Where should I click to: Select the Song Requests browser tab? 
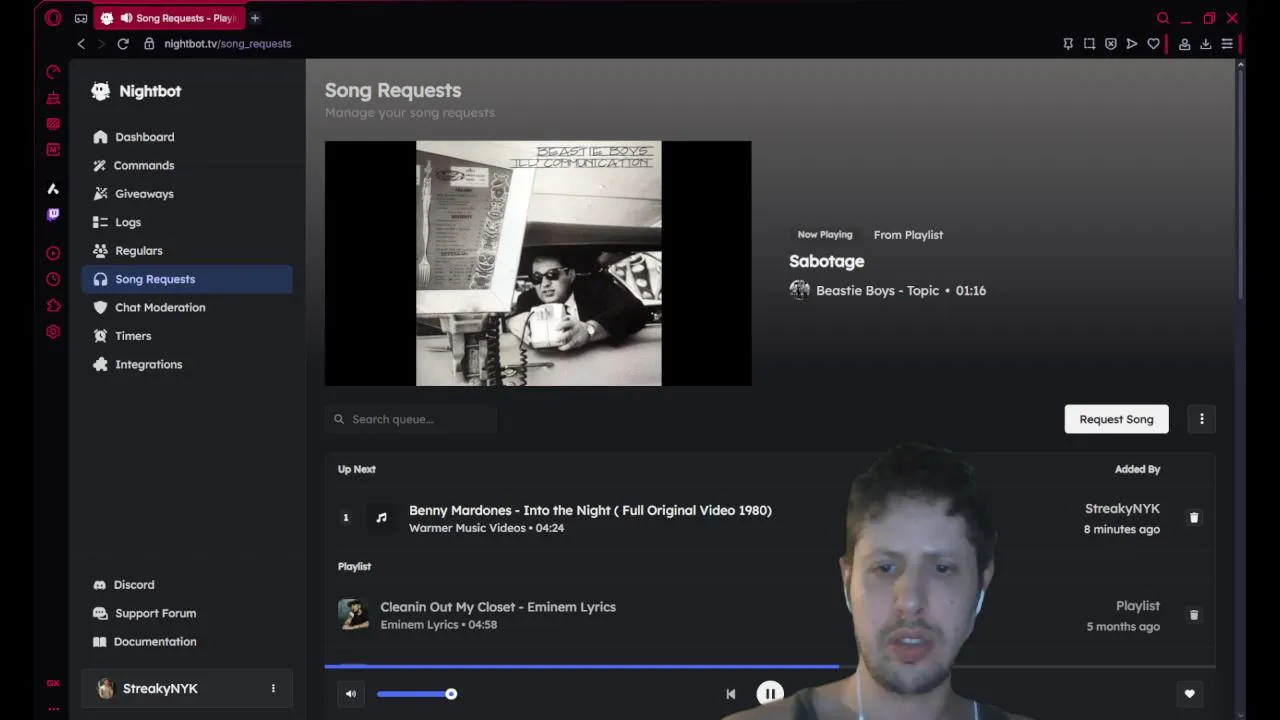pos(170,18)
